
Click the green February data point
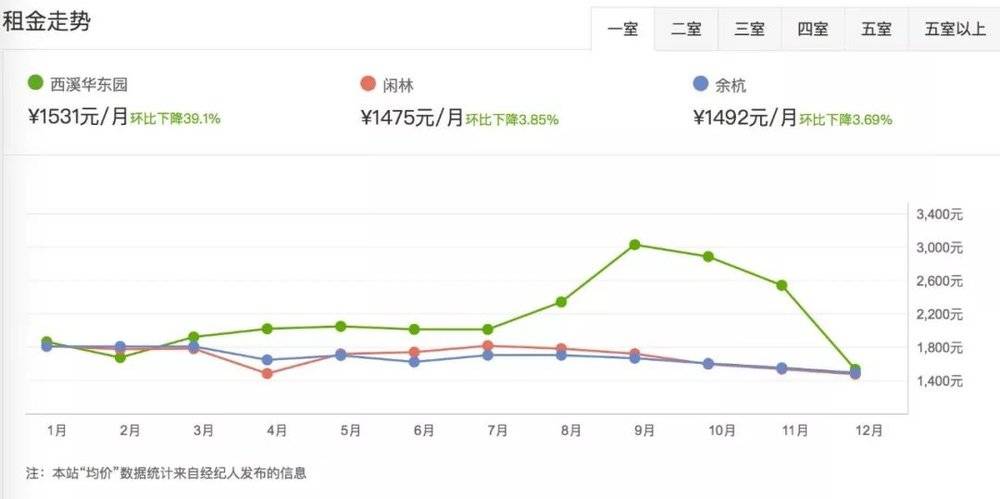click(x=120, y=357)
